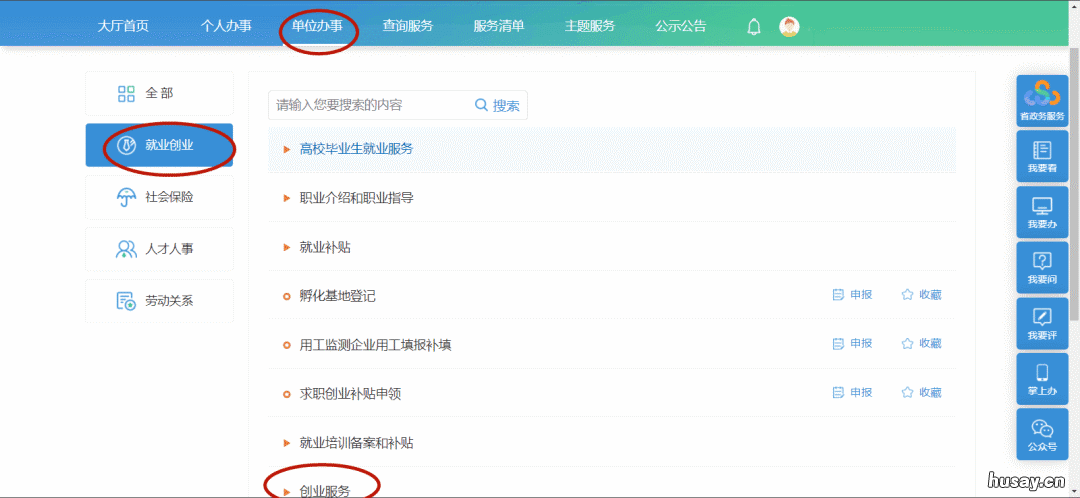Click 高校毕业生就业服务 row text
The width and height of the screenshot is (1080, 498).
tap(356, 149)
